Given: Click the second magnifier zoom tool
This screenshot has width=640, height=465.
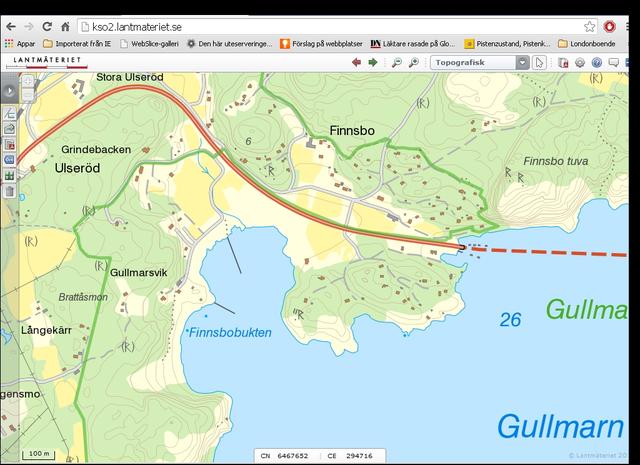Looking at the screenshot, I should point(414,62).
